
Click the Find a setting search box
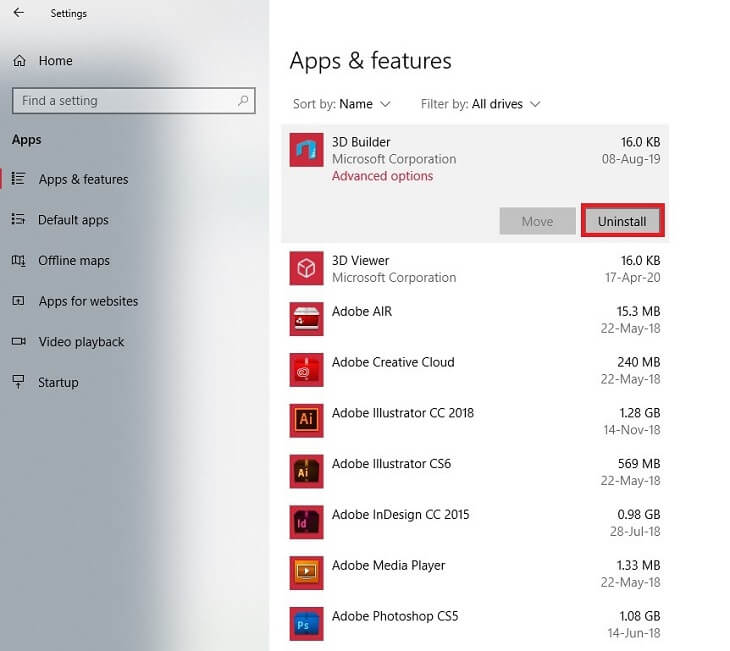(125, 101)
